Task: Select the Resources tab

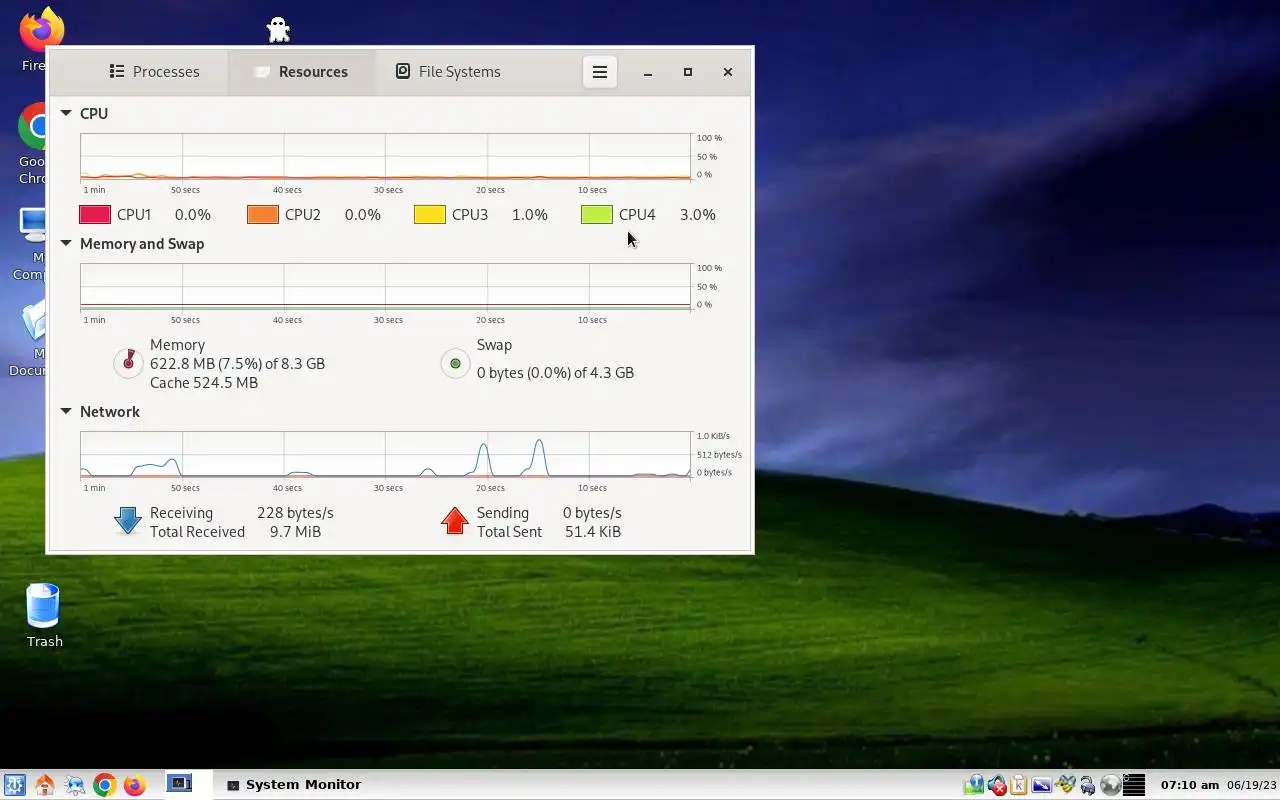Action: point(301,72)
